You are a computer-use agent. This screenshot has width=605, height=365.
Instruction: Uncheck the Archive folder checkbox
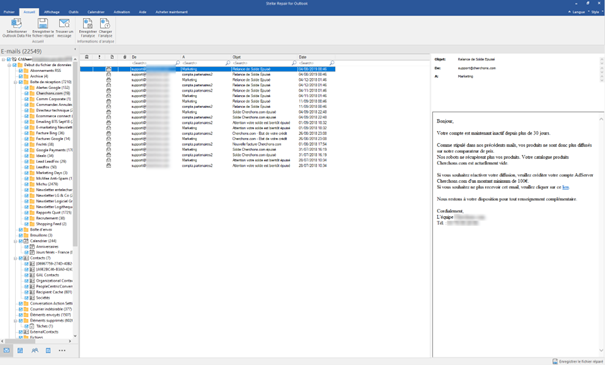click(x=21, y=76)
